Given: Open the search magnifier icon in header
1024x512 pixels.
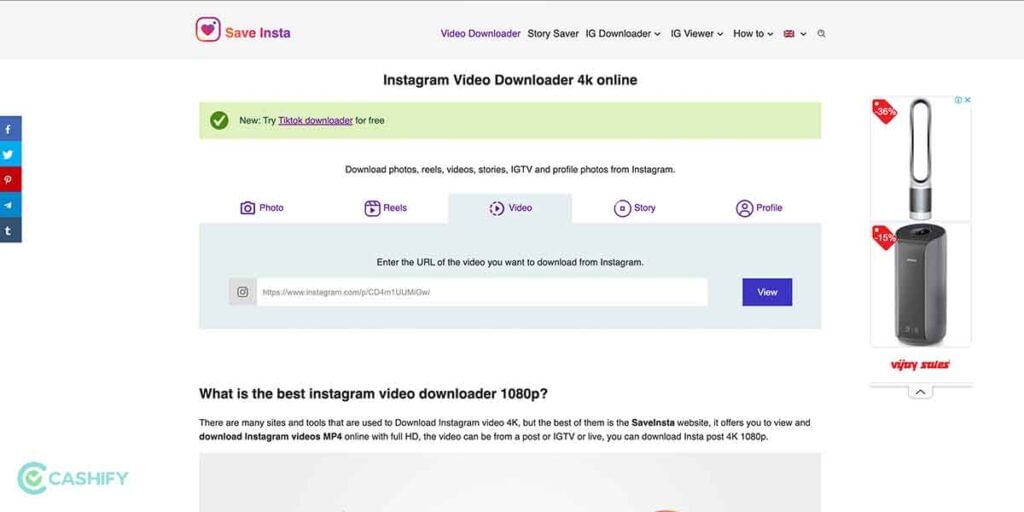Looking at the screenshot, I should (821, 34).
